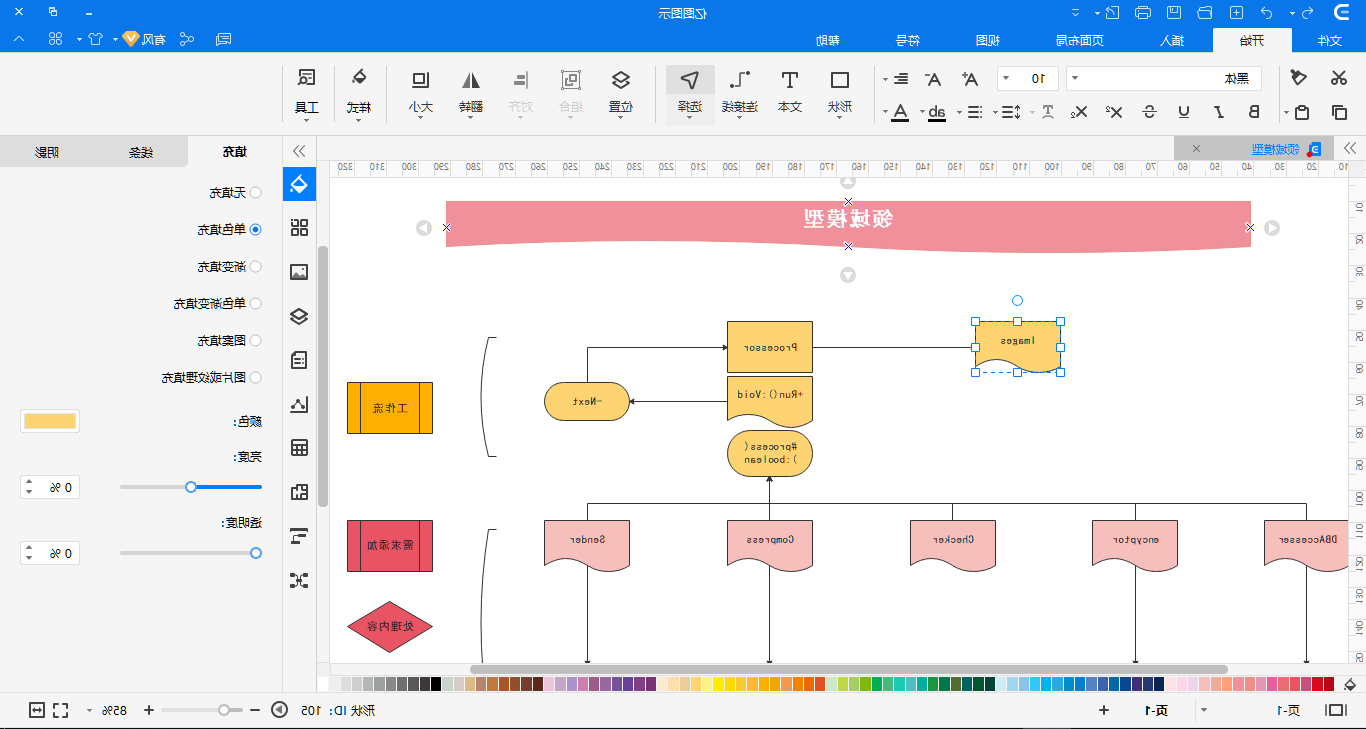
Task: Open the layers side panel icon
Action: (x=299, y=316)
